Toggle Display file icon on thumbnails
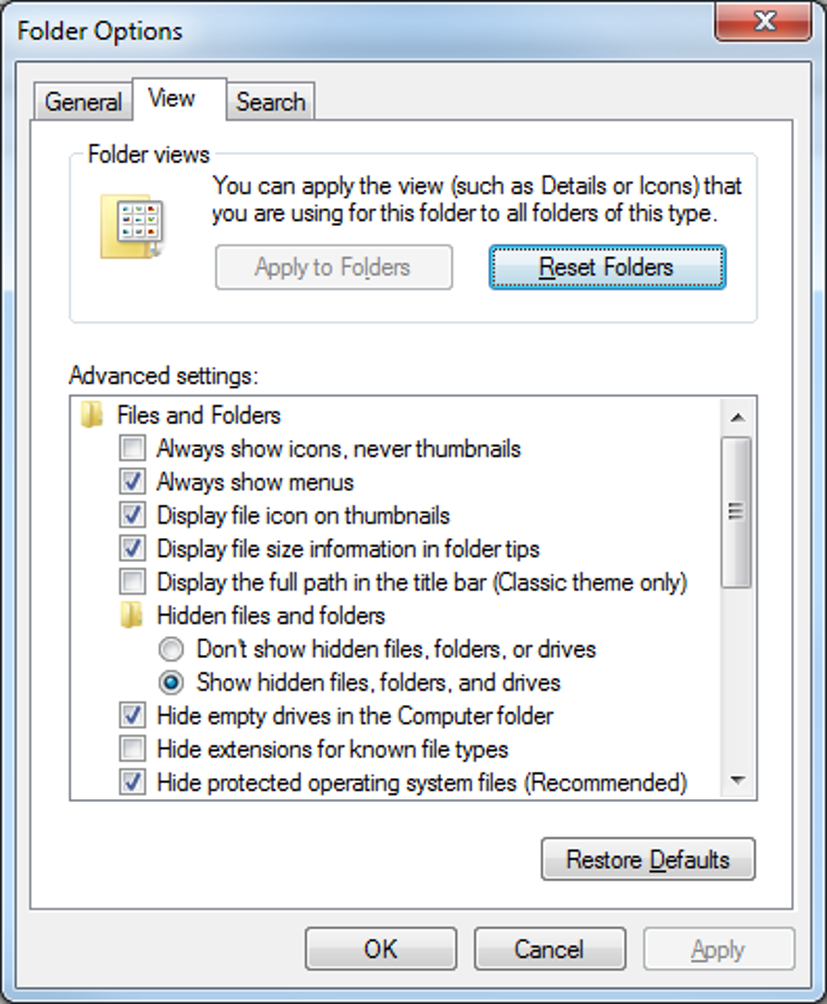Screen dimensions: 827x1004 [x=132, y=516]
